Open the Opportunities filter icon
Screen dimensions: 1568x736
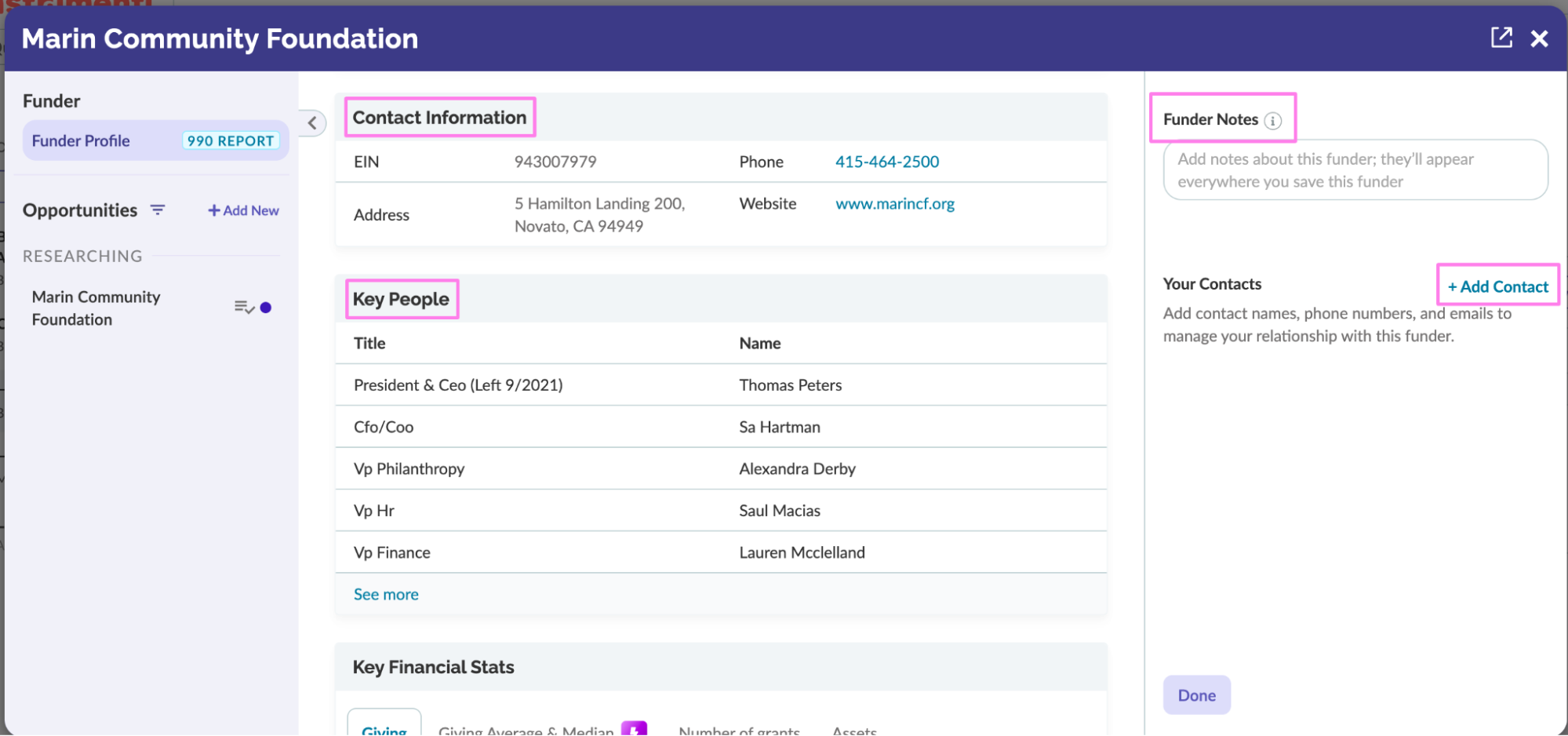[x=158, y=210]
